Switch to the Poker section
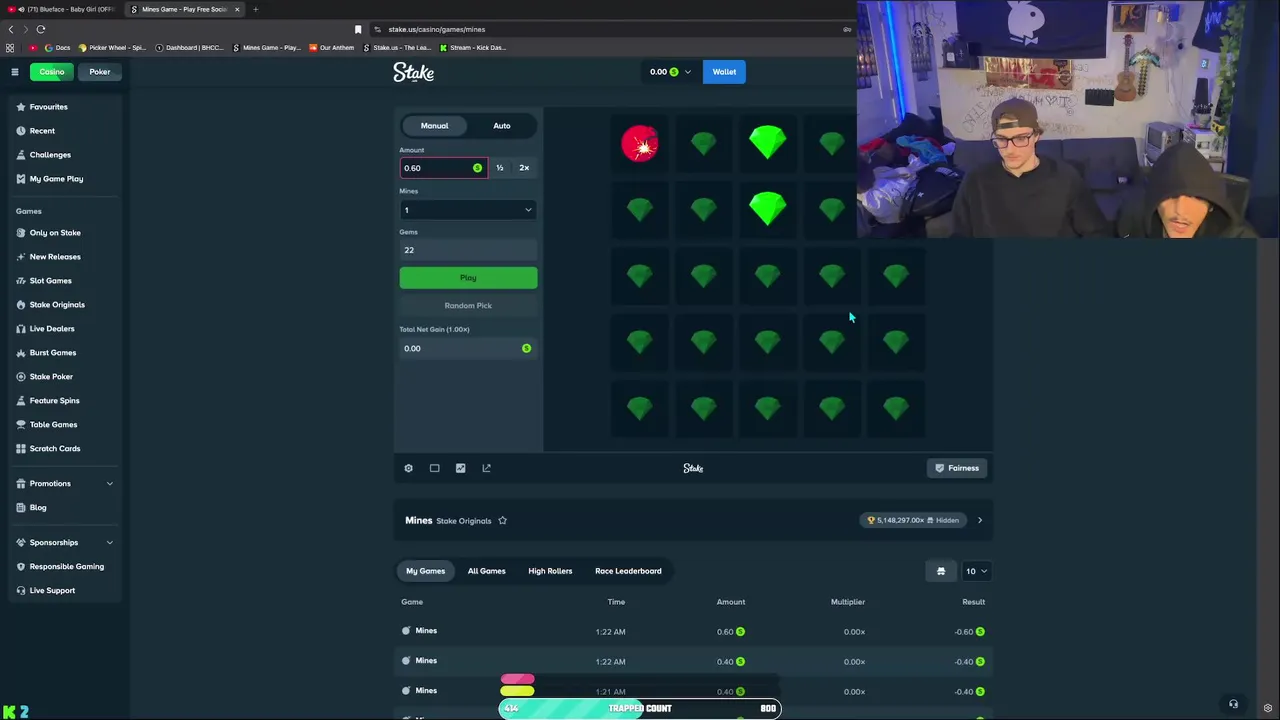Screen dimensions: 1280x720 point(100,72)
